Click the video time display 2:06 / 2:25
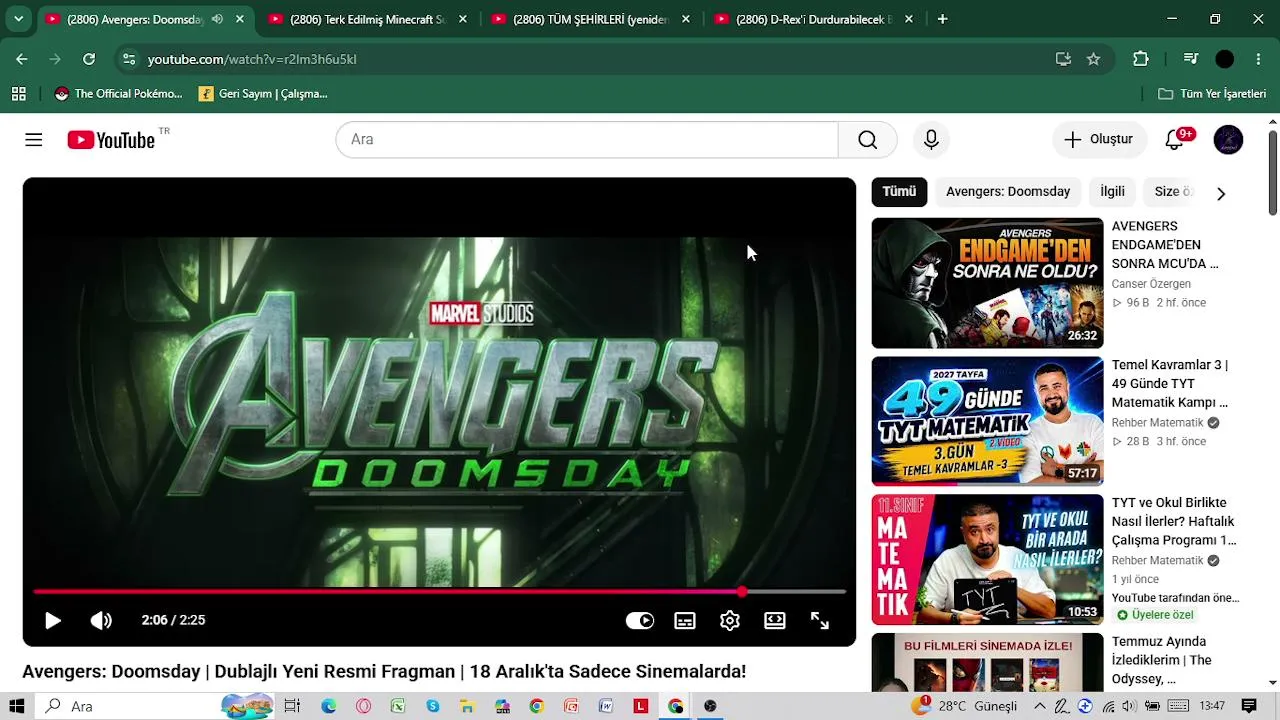 click(x=173, y=621)
